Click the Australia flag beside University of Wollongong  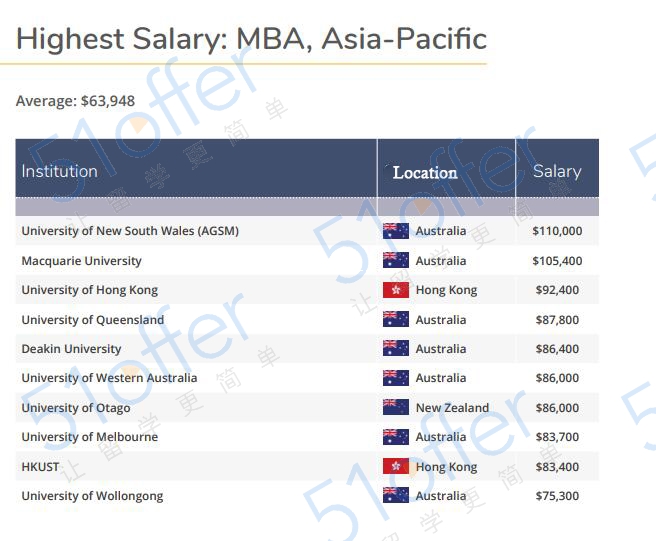pos(396,496)
